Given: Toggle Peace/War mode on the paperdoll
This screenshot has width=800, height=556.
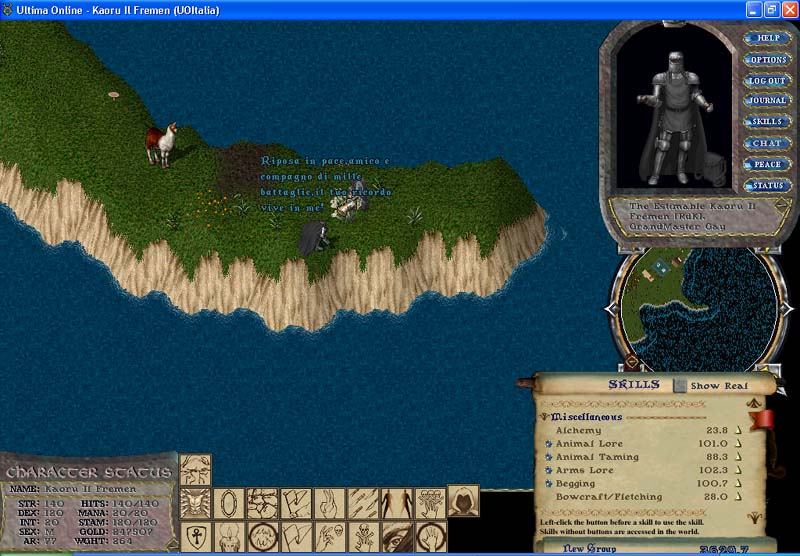Looking at the screenshot, I should pyautogui.click(x=767, y=164).
